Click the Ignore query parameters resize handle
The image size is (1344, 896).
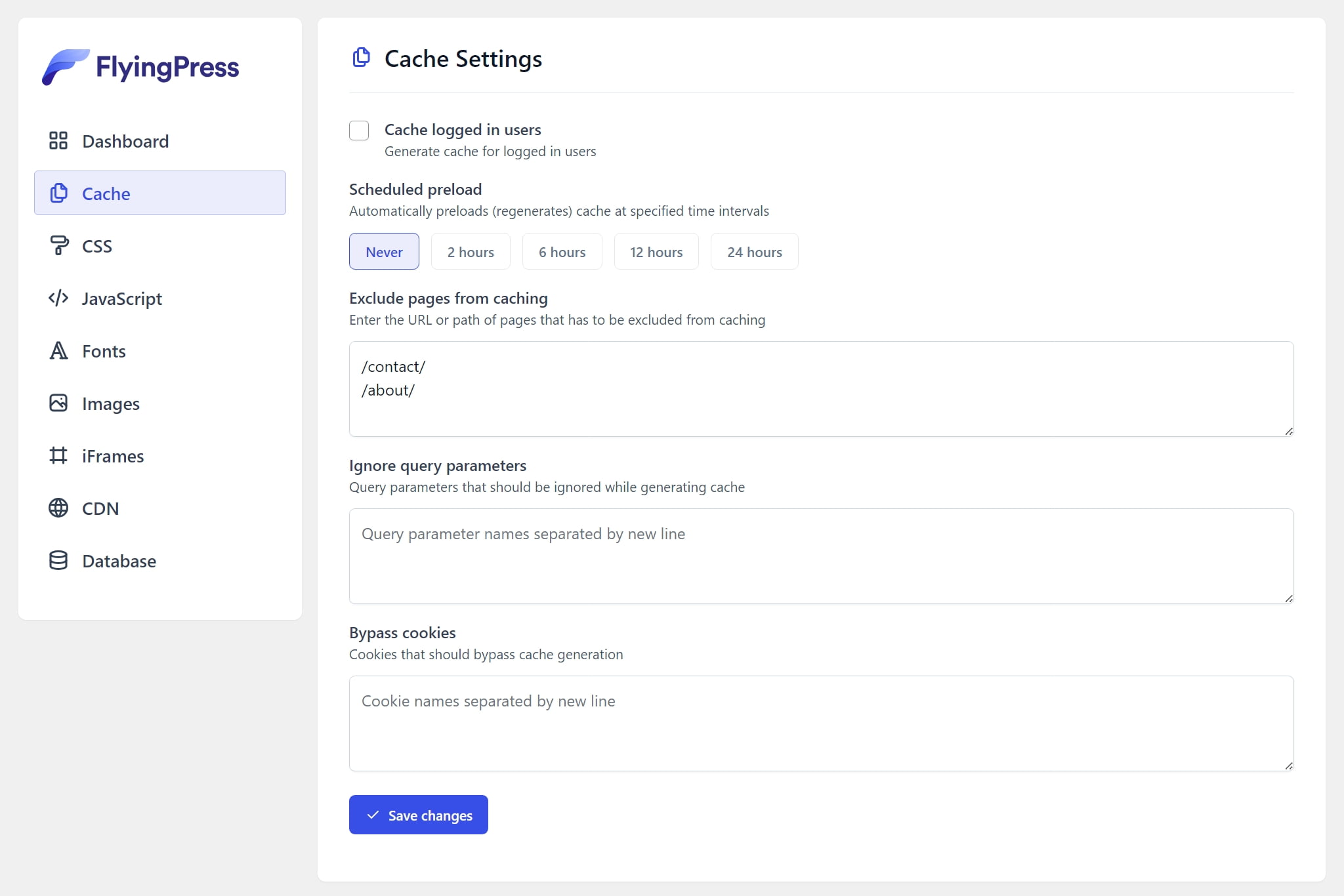pos(1289,599)
